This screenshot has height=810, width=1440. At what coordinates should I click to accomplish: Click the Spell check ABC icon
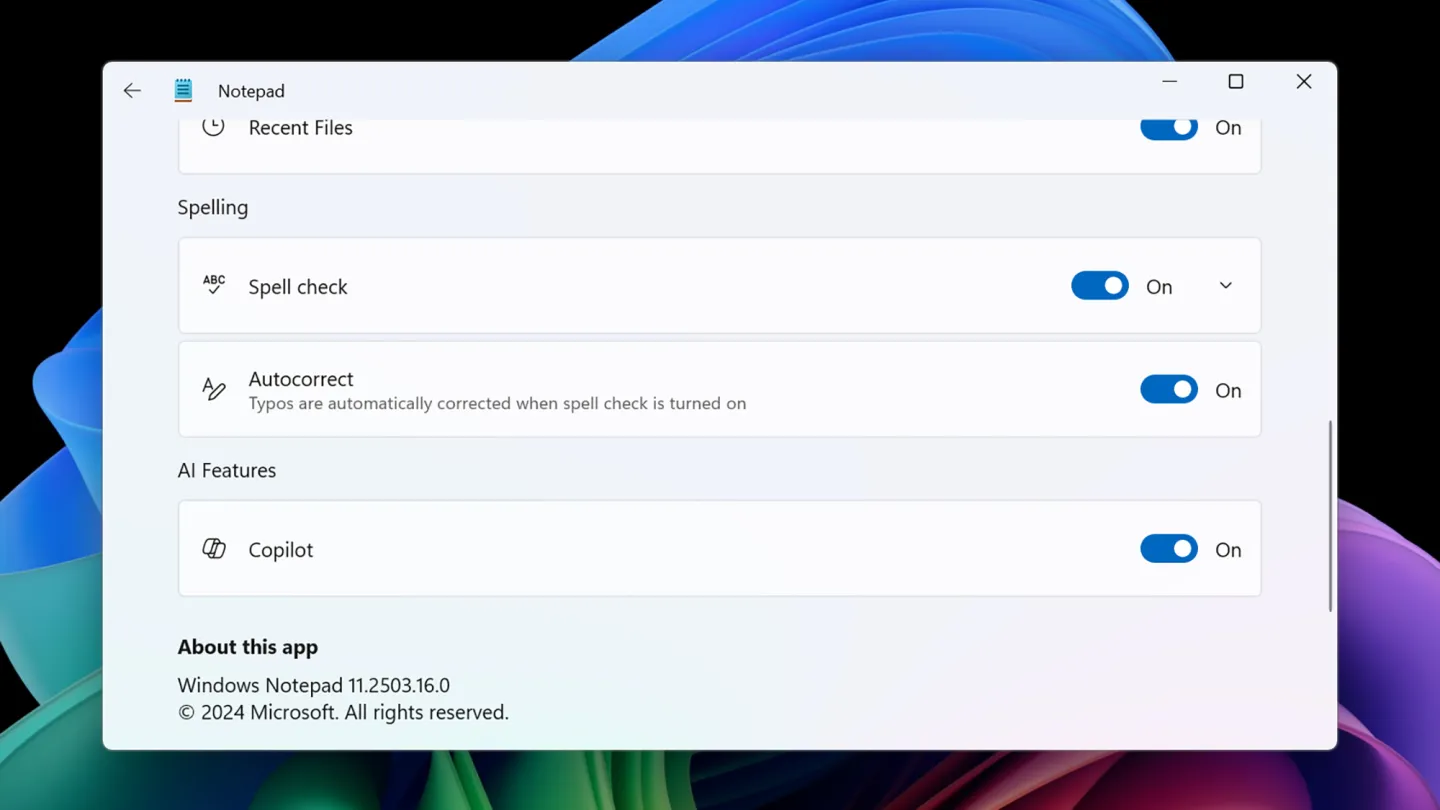pos(214,285)
